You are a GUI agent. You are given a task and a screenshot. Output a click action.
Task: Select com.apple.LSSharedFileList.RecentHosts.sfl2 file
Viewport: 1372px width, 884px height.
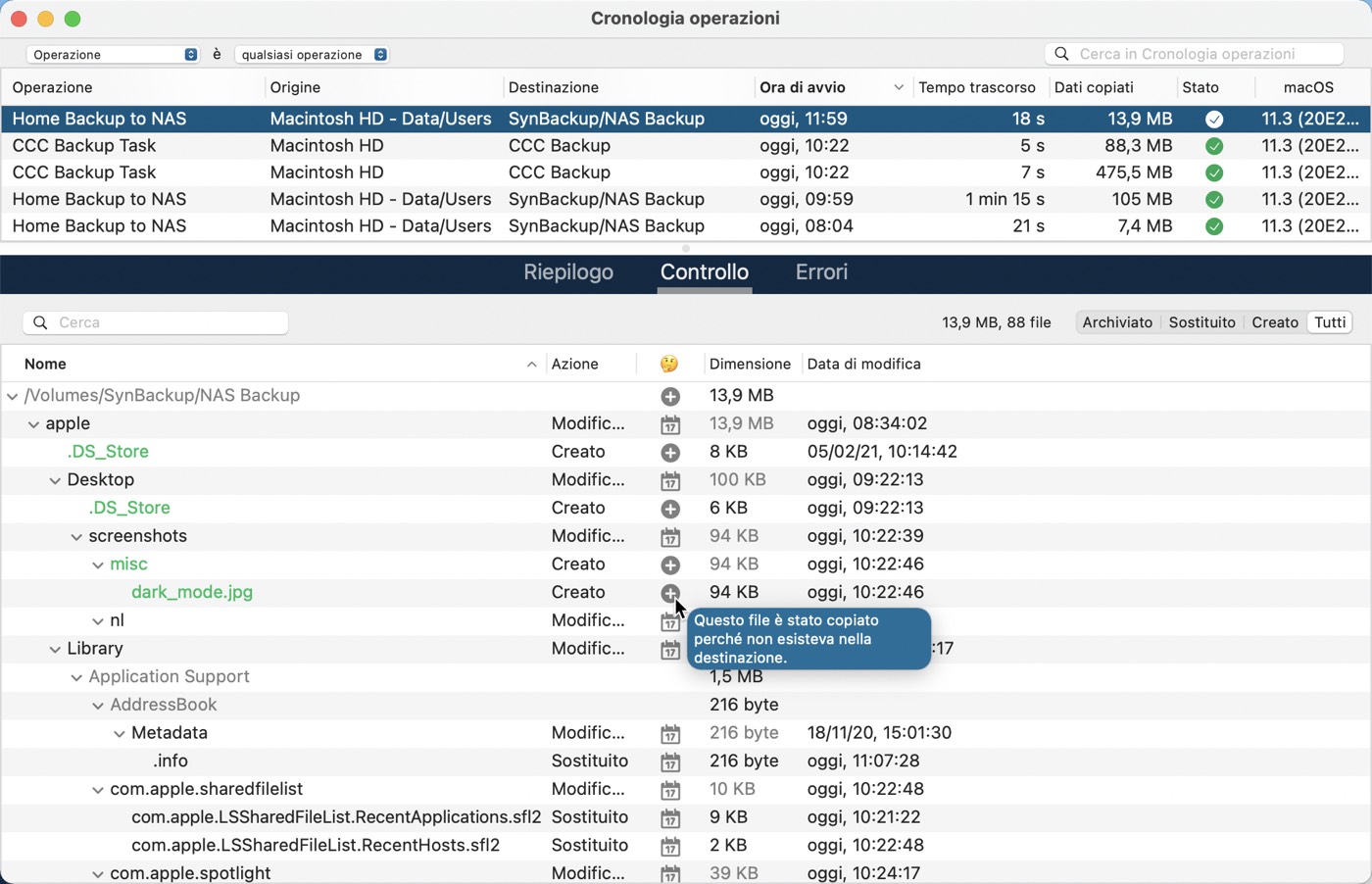click(x=316, y=846)
